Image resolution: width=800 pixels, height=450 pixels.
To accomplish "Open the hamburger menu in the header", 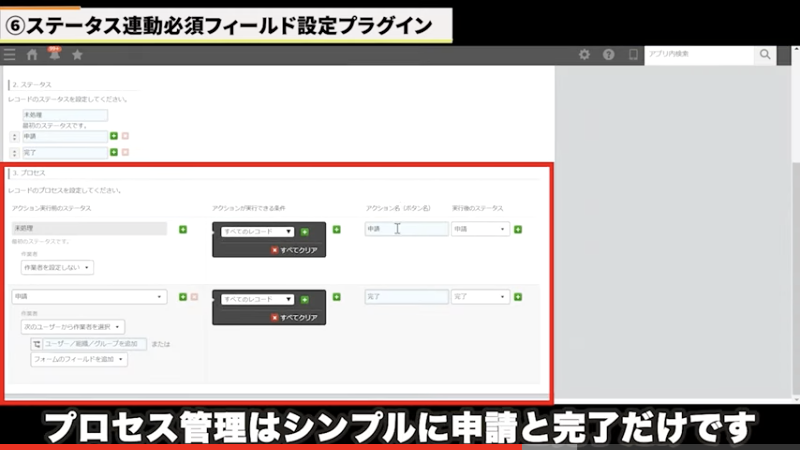I will pos(10,55).
